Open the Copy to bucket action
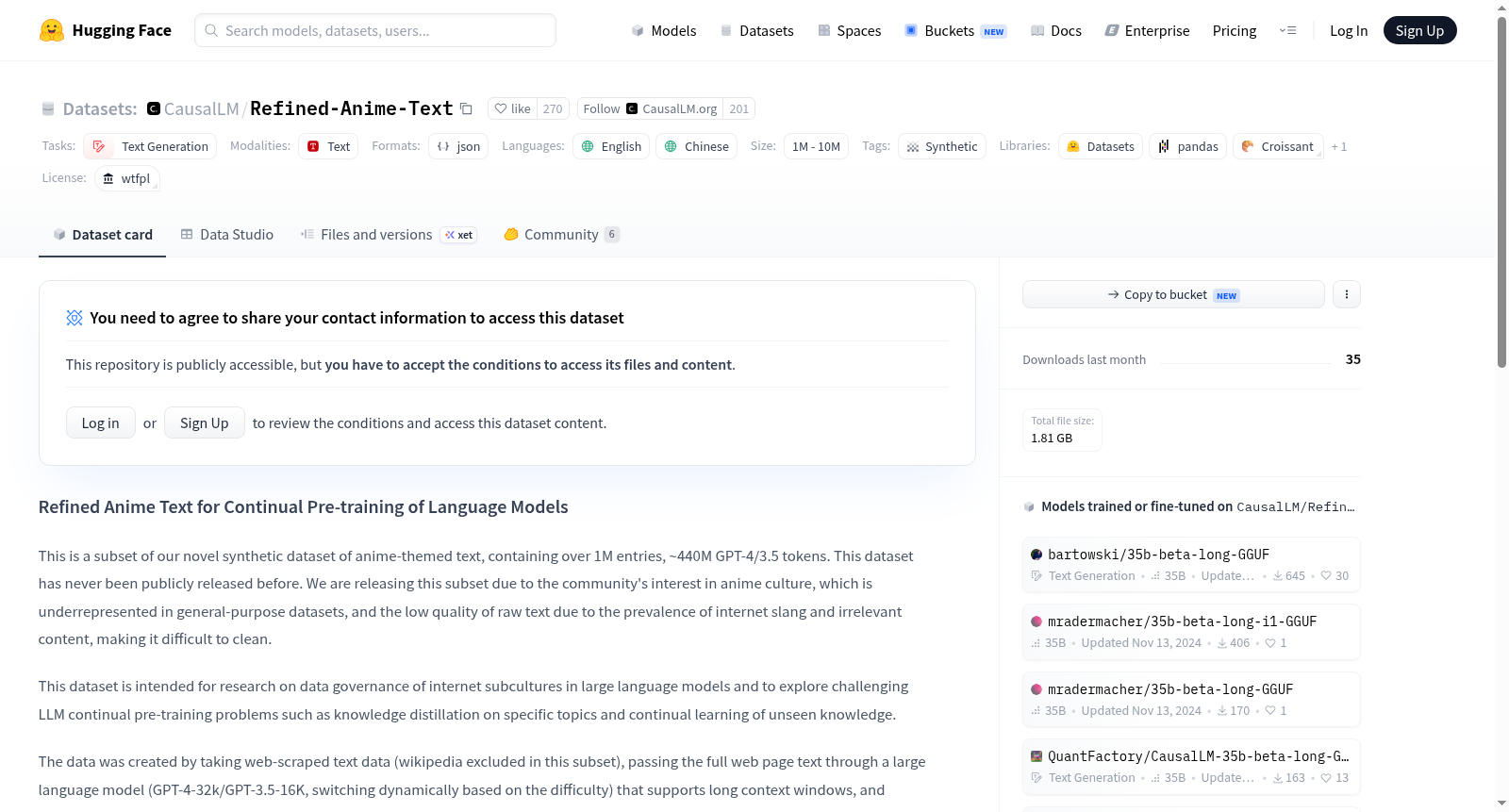Viewport: 1509px width, 812px height. (x=1173, y=294)
